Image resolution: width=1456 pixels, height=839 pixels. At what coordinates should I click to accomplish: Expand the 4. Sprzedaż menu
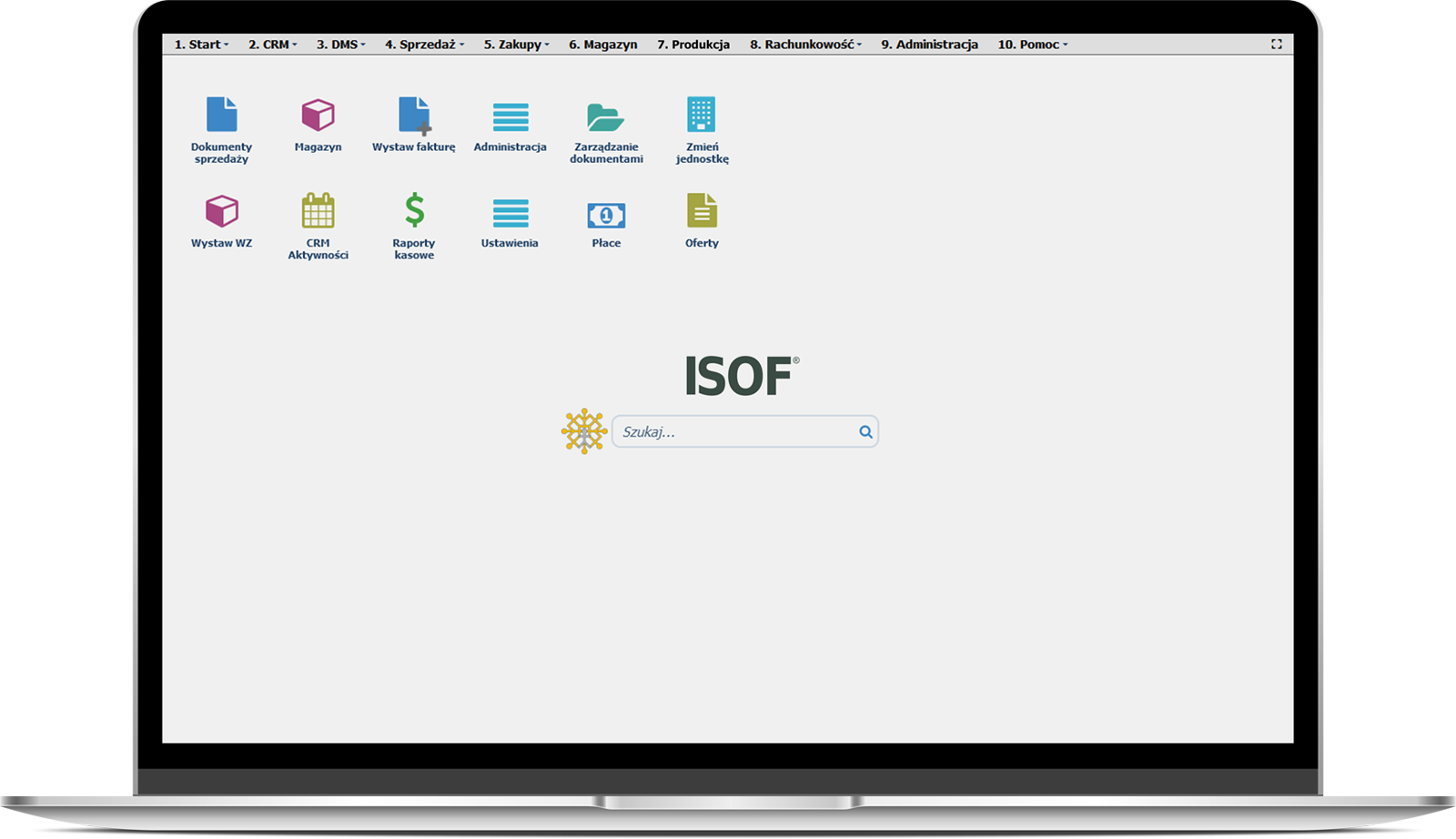pos(424,45)
